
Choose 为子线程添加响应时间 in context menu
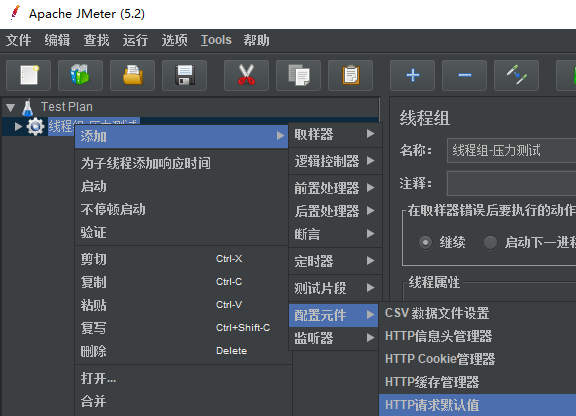pos(181,163)
